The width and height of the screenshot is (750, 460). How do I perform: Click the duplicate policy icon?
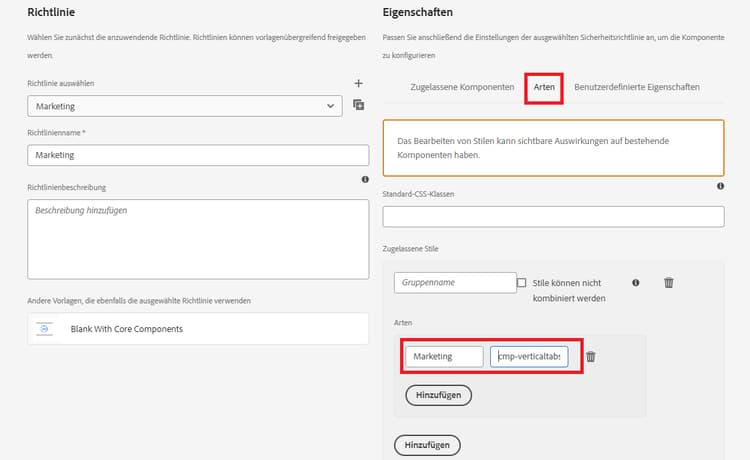[359, 105]
